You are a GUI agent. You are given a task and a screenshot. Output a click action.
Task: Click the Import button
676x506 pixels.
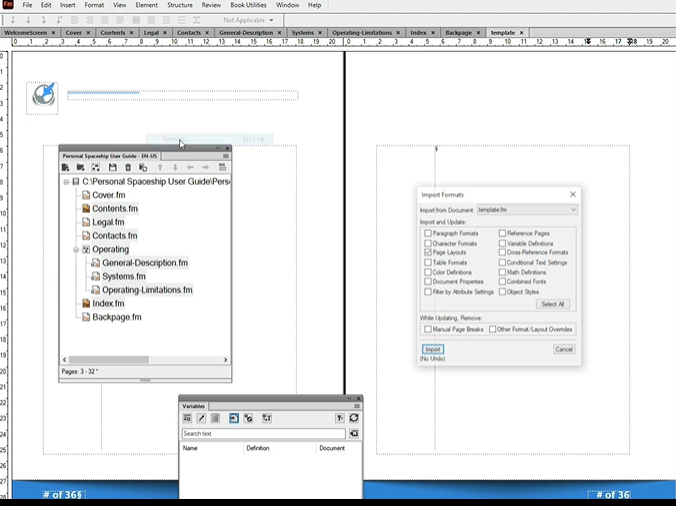433,350
